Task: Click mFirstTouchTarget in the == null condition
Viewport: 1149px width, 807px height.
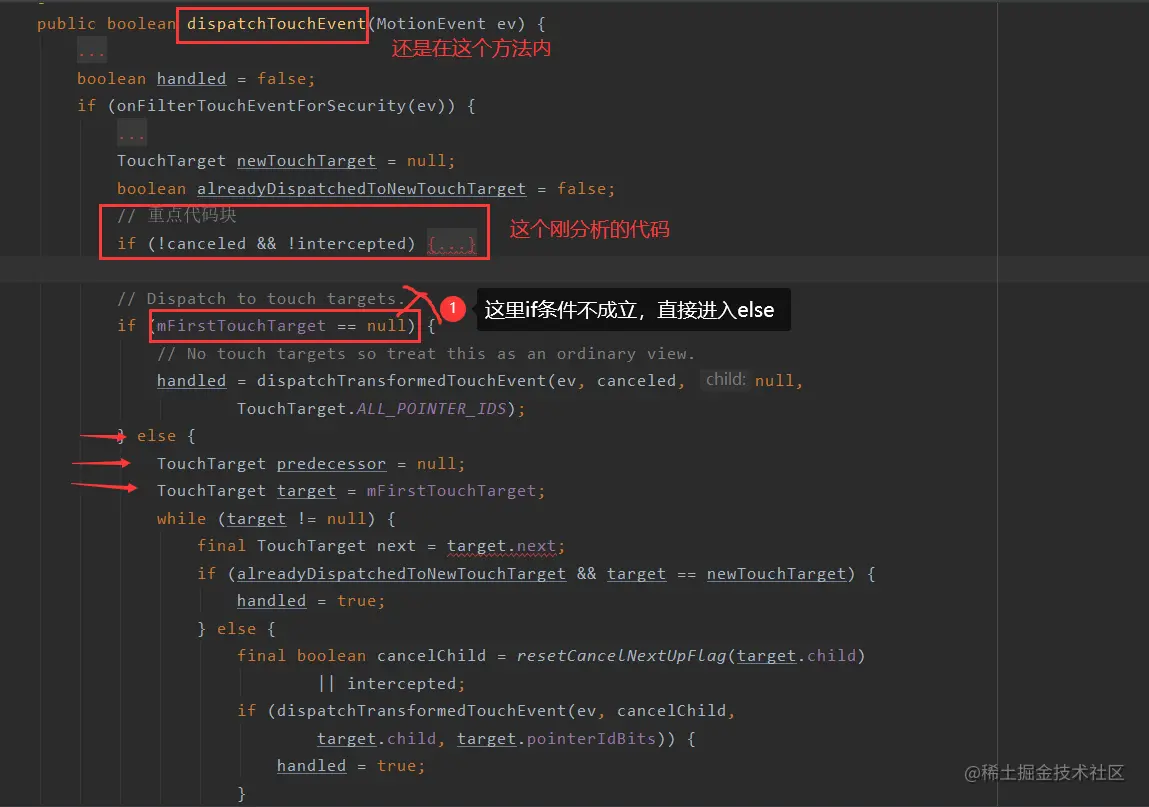Action: coord(241,325)
